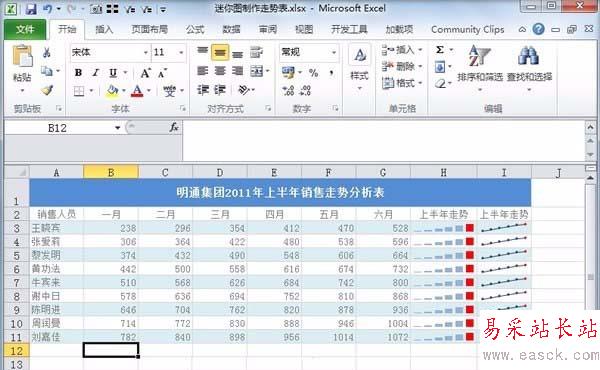Click the AutoSum sigma icon

pyautogui.click(x=440, y=50)
